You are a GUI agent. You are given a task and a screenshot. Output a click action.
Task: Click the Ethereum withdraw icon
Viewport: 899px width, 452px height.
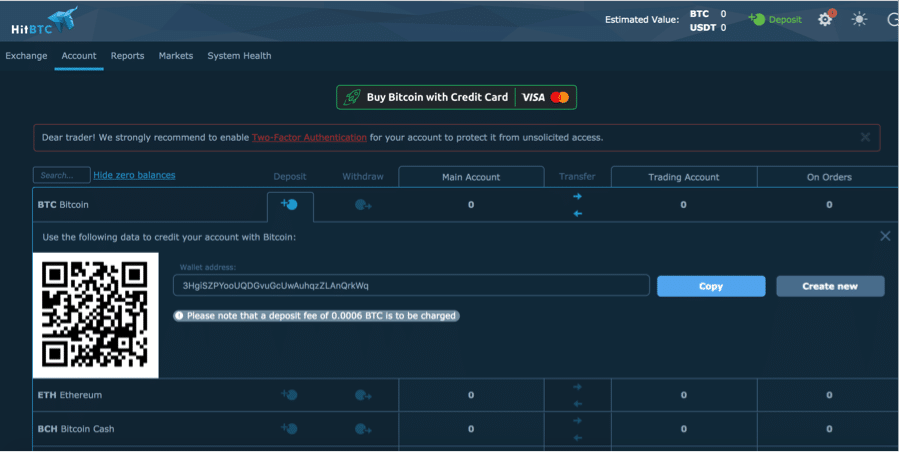(363, 395)
